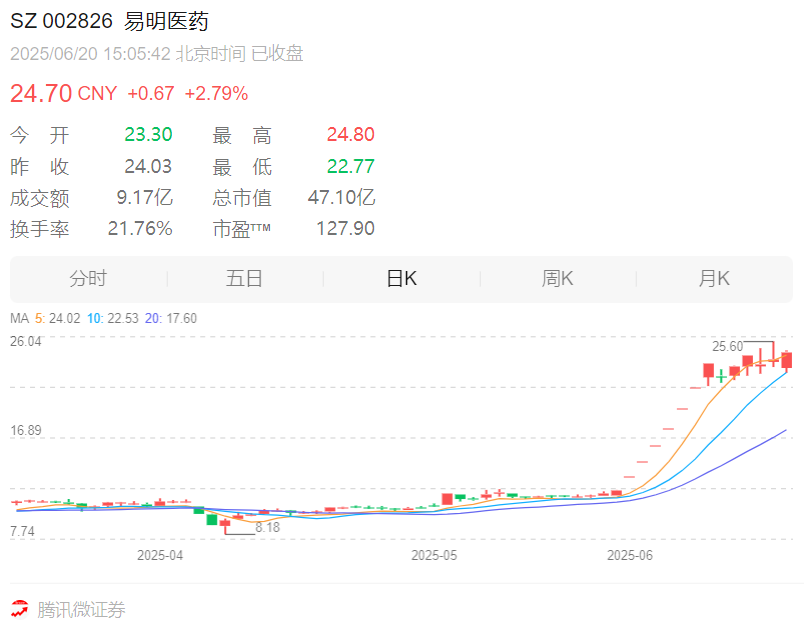
Task: Click price change +0.67
Action: click(x=151, y=93)
